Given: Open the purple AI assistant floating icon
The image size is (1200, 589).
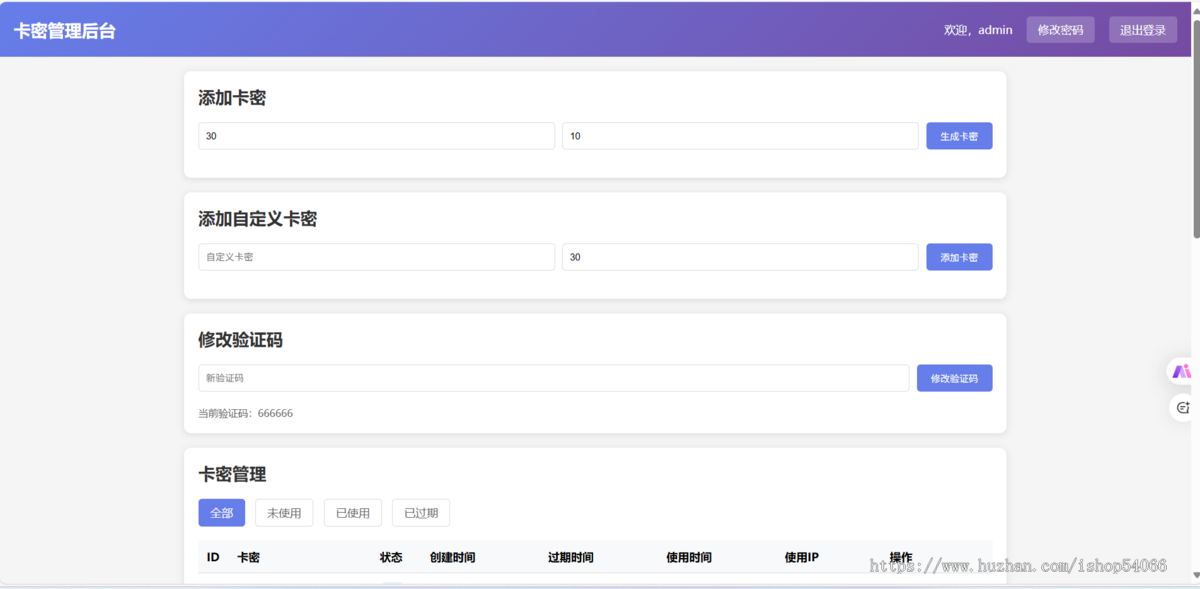Looking at the screenshot, I should 1182,371.
